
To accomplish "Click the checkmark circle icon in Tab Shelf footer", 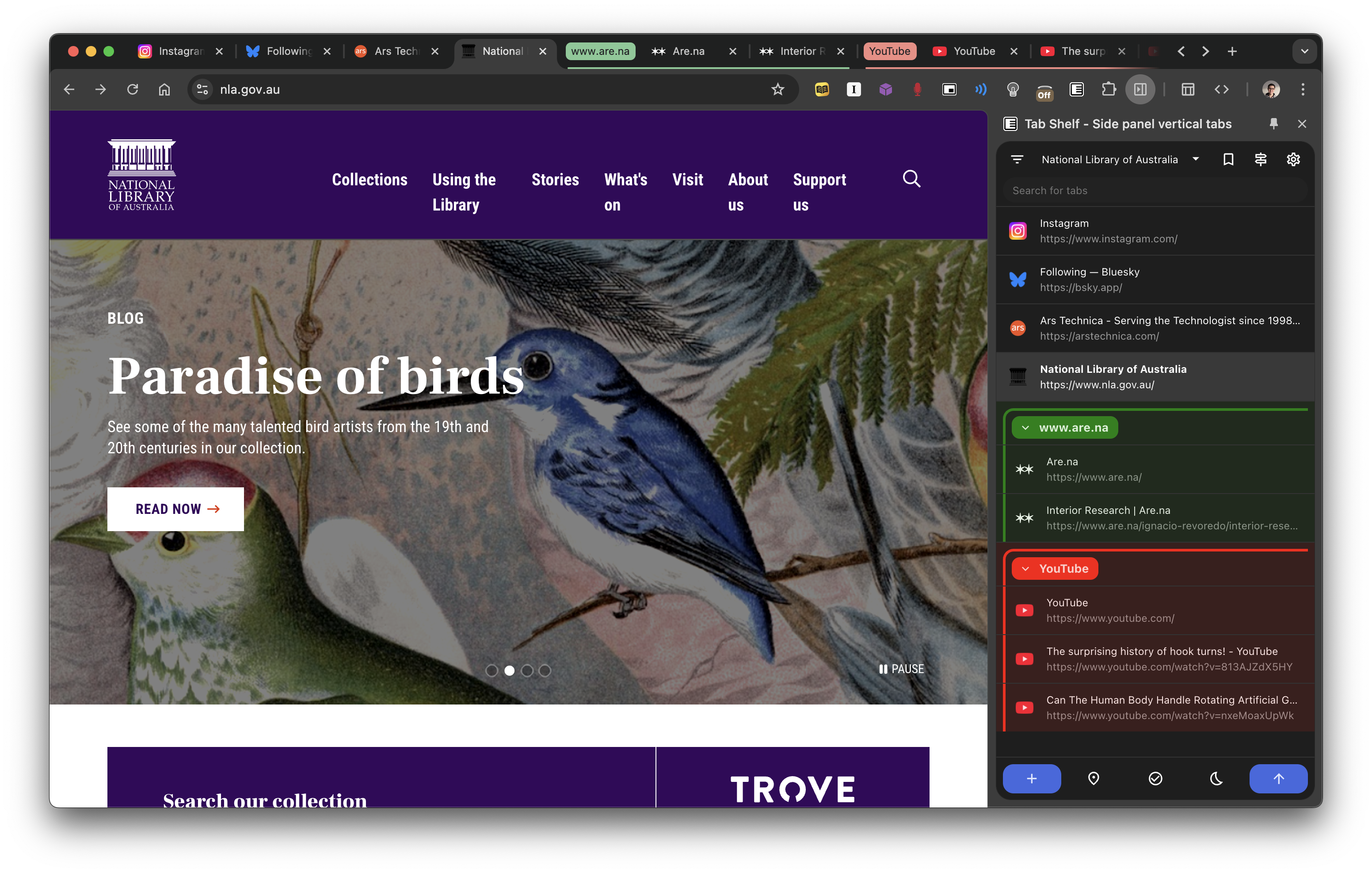I will pyautogui.click(x=1155, y=778).
